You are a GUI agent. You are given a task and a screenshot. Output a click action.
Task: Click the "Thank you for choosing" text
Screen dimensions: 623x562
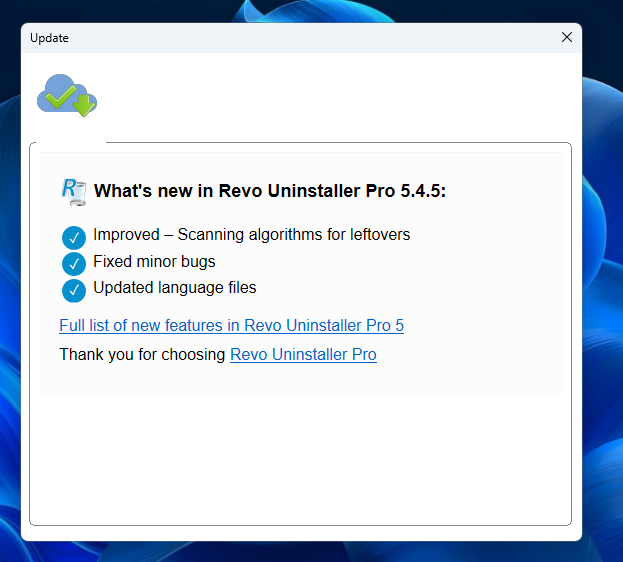click(x=142, y=355)
